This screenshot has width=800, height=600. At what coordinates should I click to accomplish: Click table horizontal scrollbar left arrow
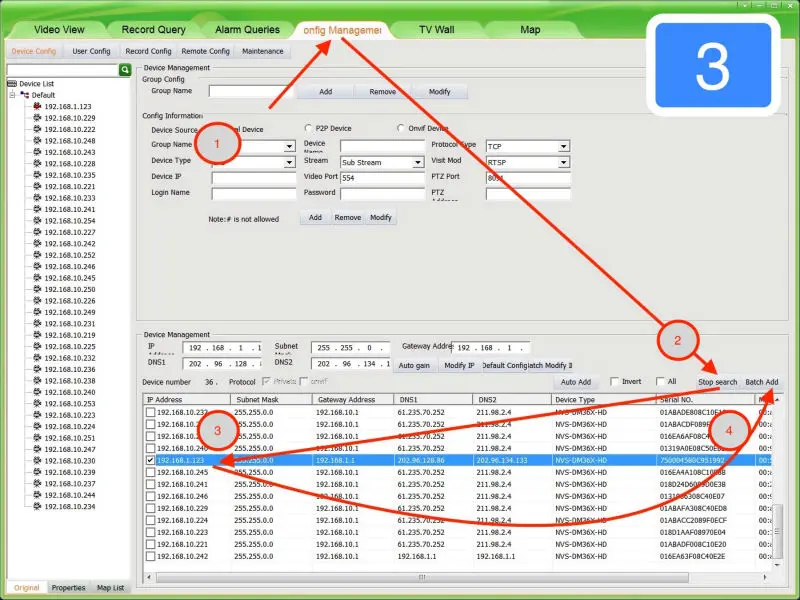click(x=148, y=577)
